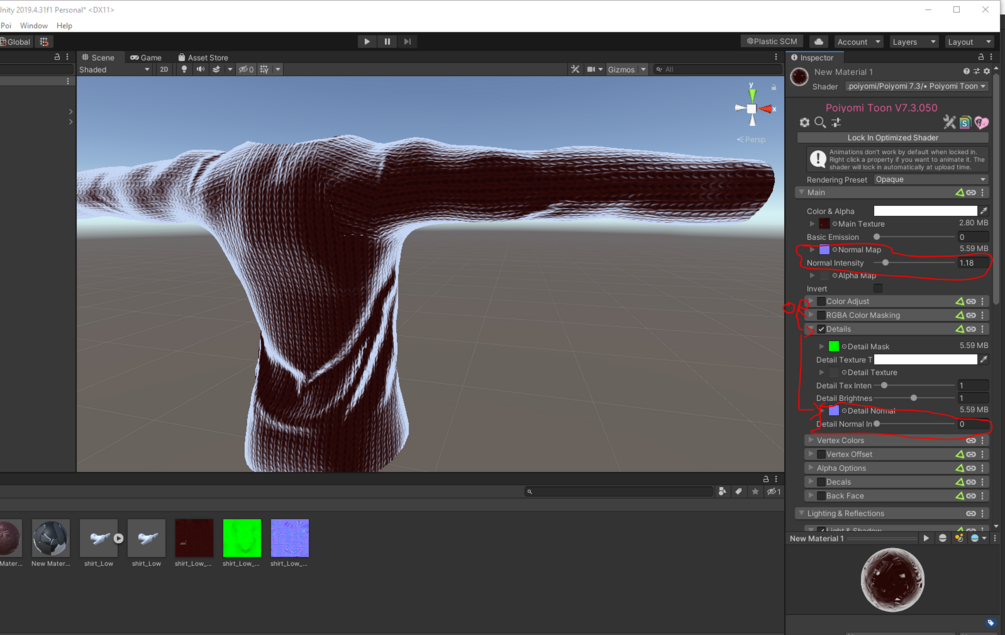Enable the Color Adjust checkbox
This screenshot has height=635, width=1005.
(821, 301)
